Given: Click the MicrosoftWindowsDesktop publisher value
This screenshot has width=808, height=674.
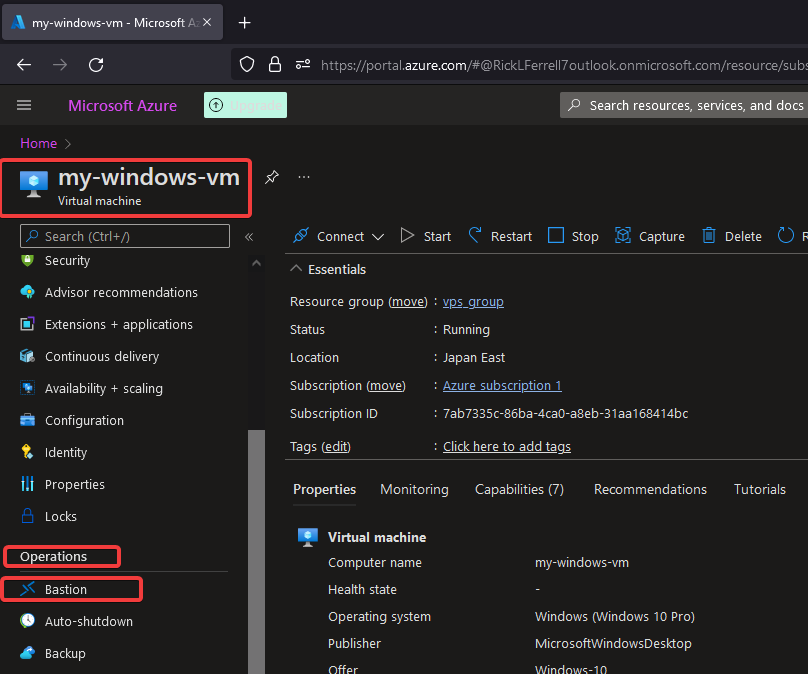Looking at the screenshot, I should [613, 643].
